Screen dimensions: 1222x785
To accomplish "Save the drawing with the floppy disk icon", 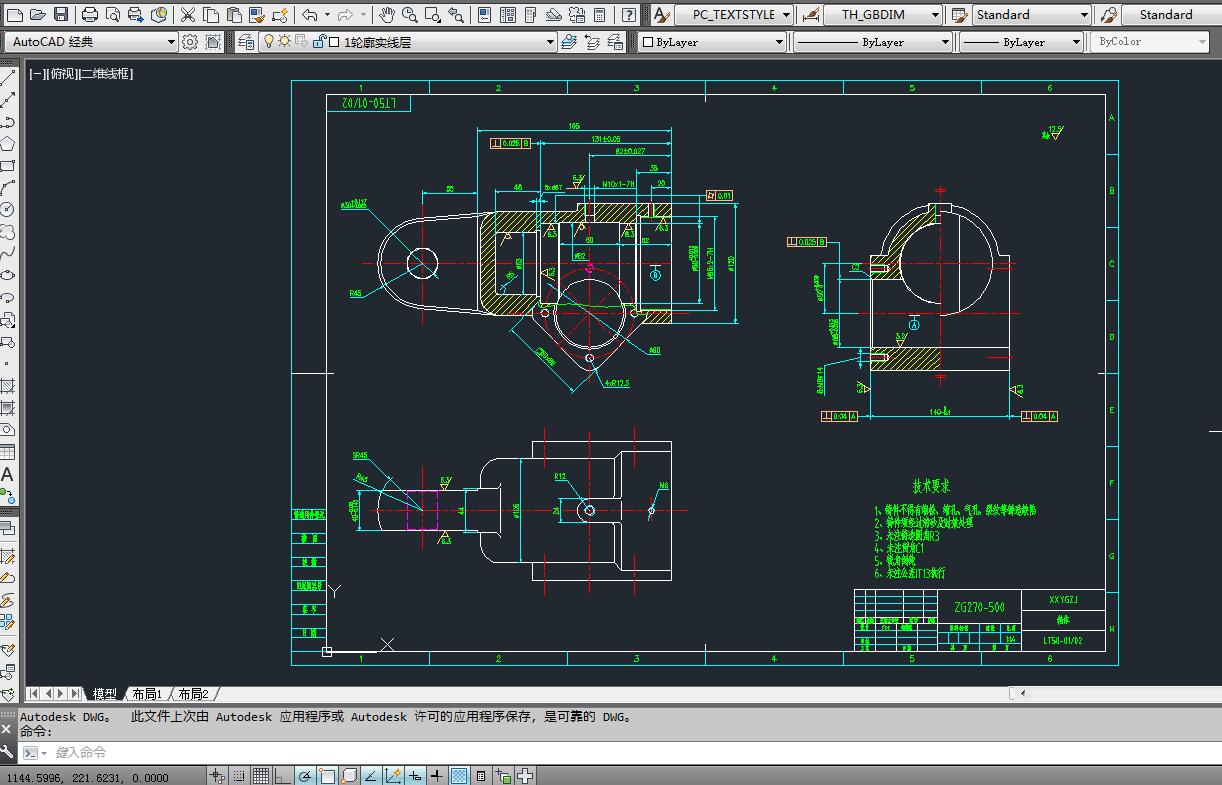I will click(x=61, y=14).
